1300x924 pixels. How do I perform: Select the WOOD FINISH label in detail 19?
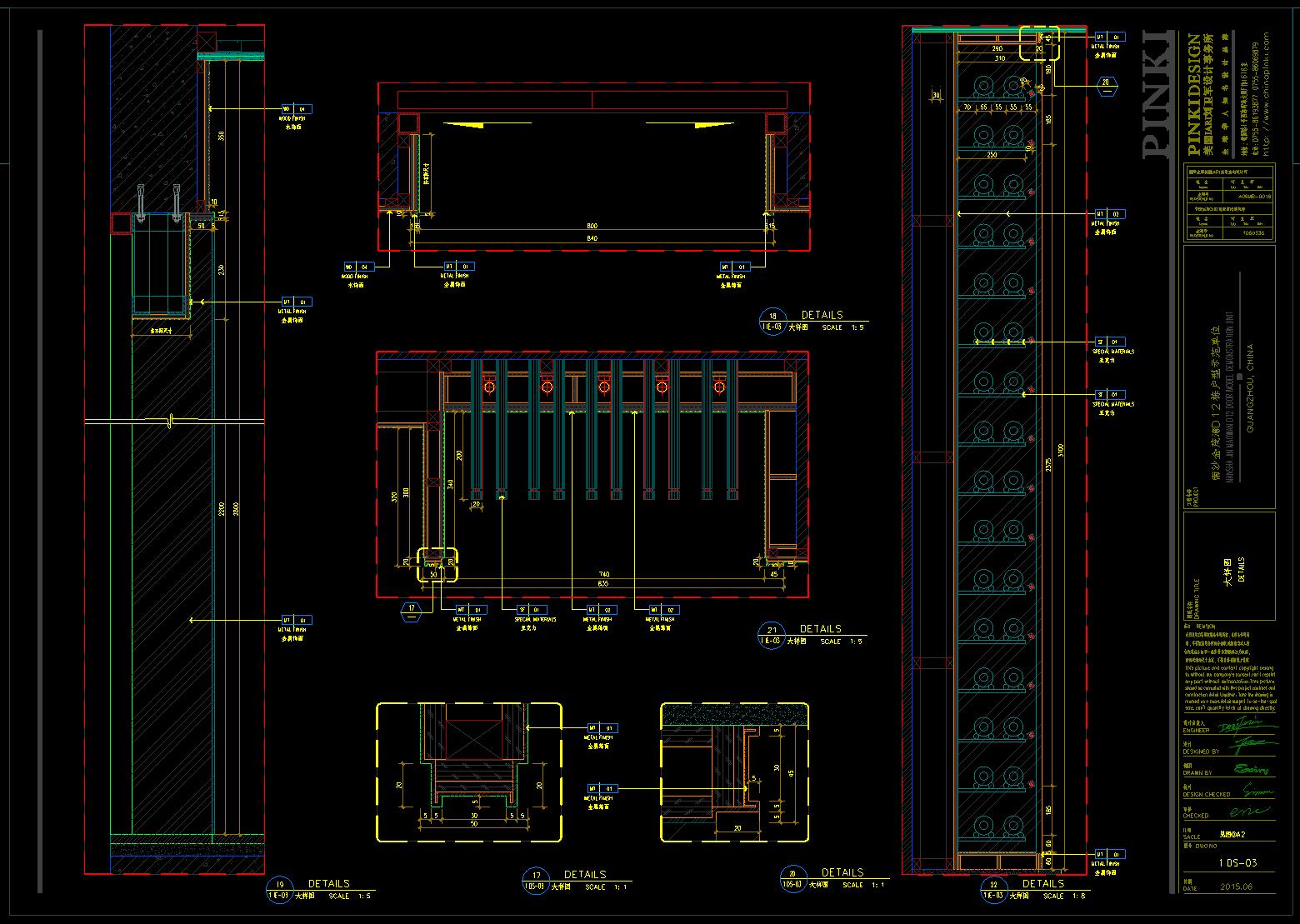click(292, 119)
